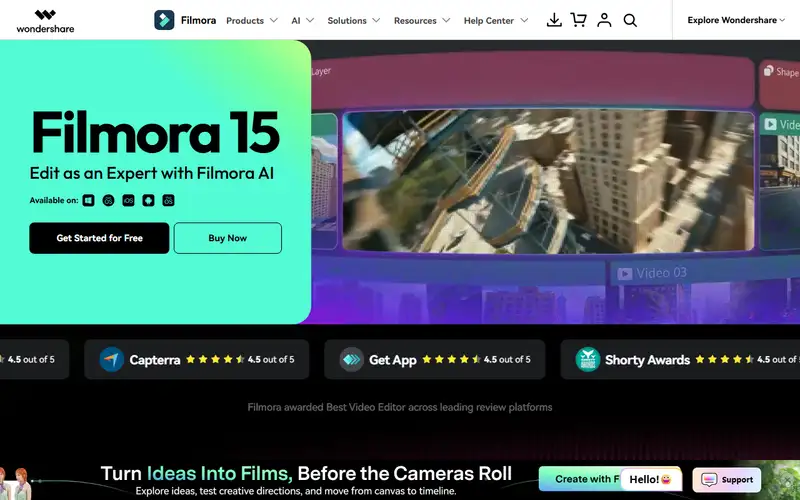Open the search magnifier icon

click(630, 20)
